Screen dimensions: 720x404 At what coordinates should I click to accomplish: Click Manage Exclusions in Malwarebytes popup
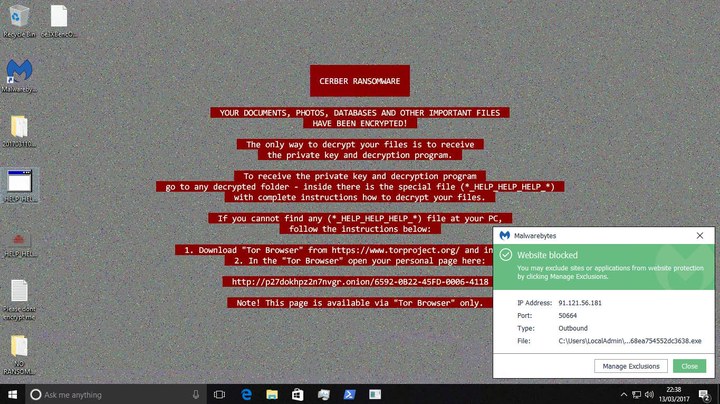631,366
